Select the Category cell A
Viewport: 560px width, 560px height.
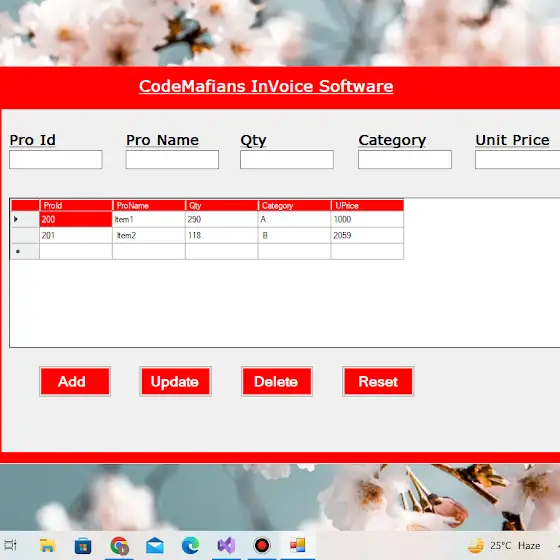point(294,219)
